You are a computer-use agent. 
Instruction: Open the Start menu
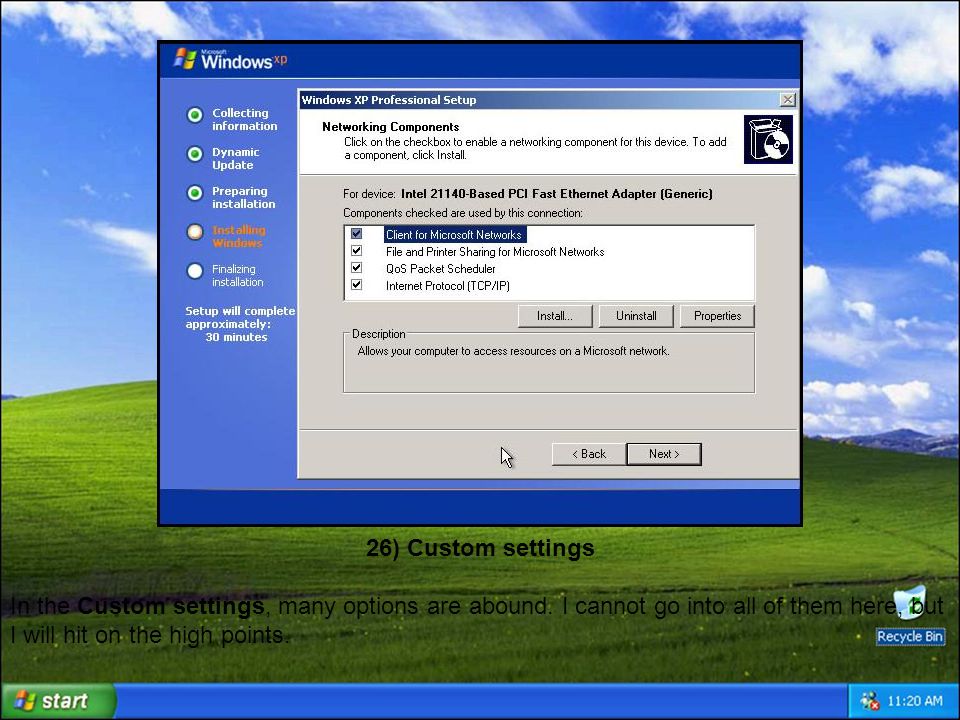tap(58, 701)
